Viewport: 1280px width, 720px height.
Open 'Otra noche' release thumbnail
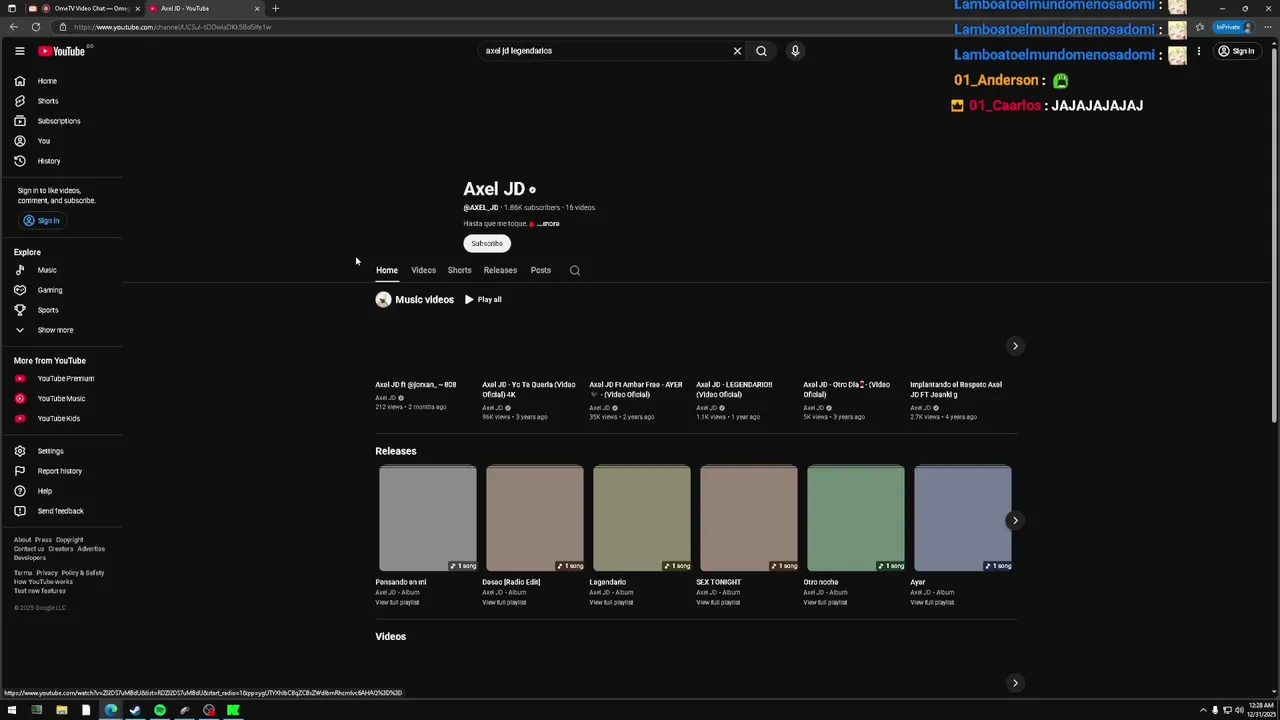pyautogui.click(x=856, y=518)
